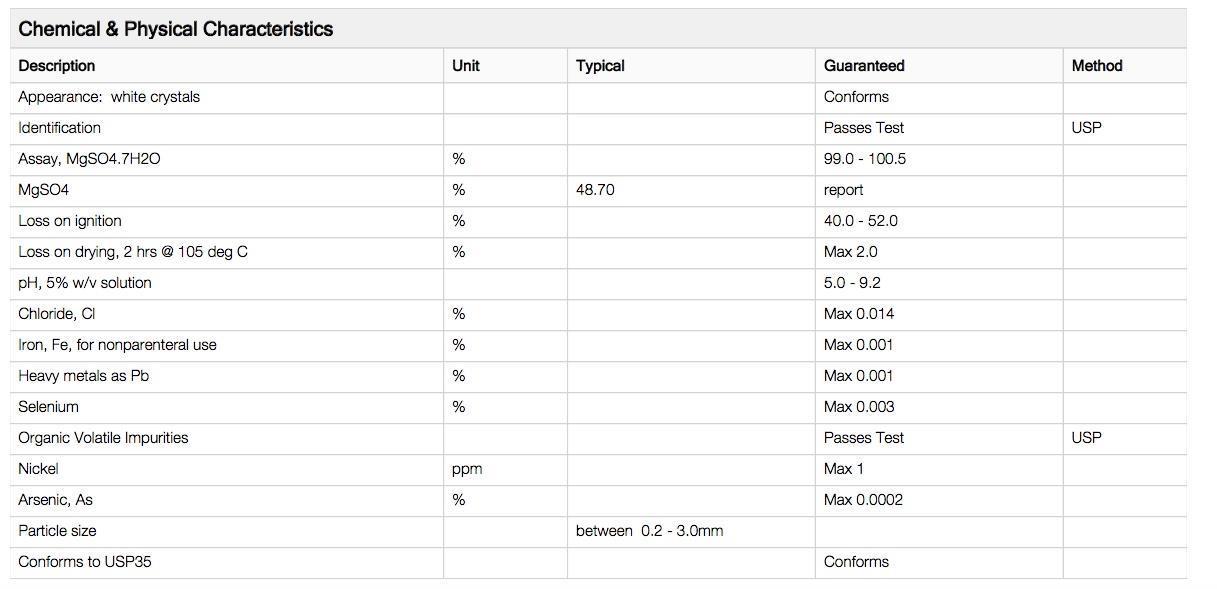Click the Method column header
Screen dimensions: 1217x589
point(1097,66)
